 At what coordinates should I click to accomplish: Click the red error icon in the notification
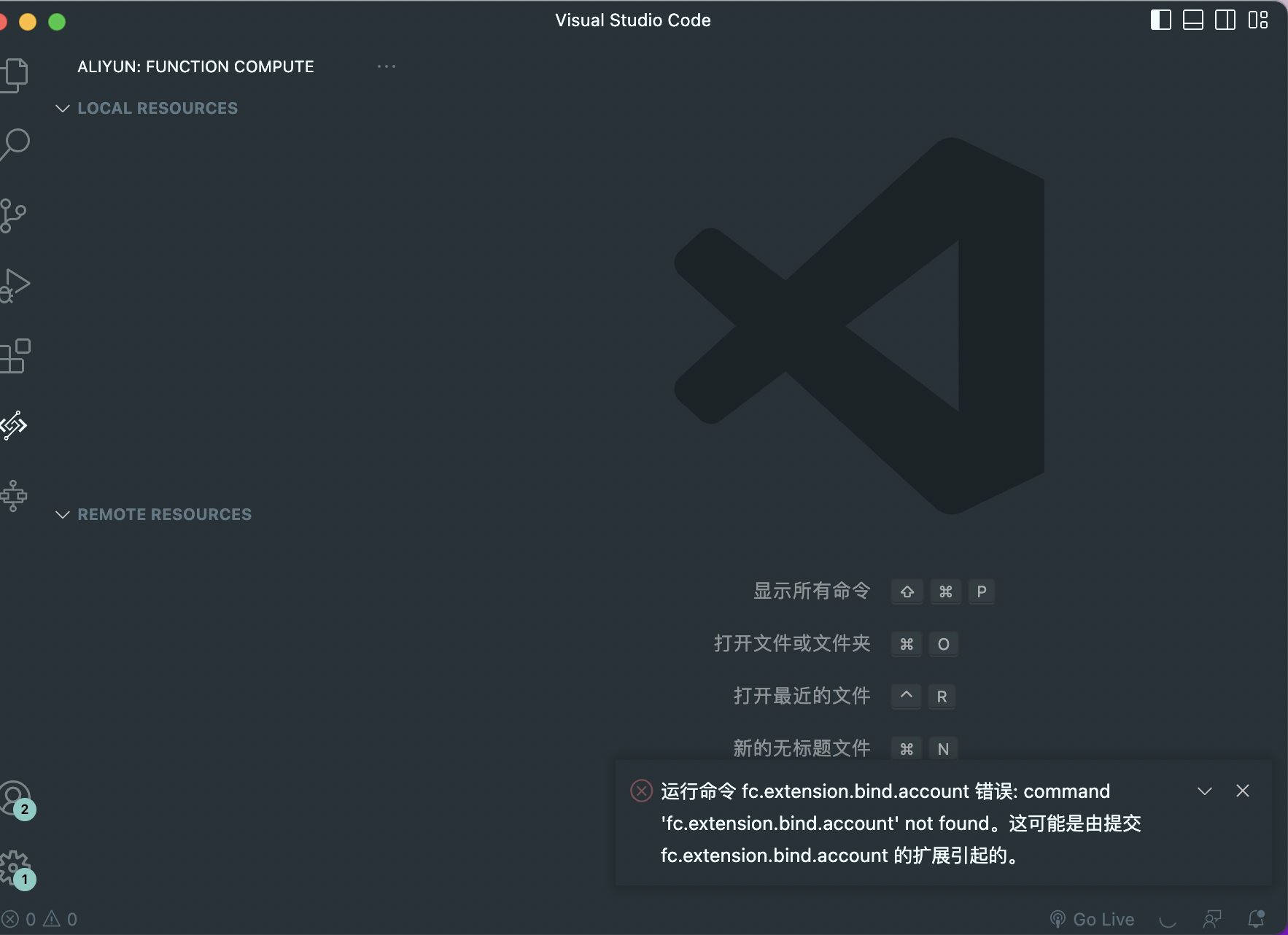point(641,791)
